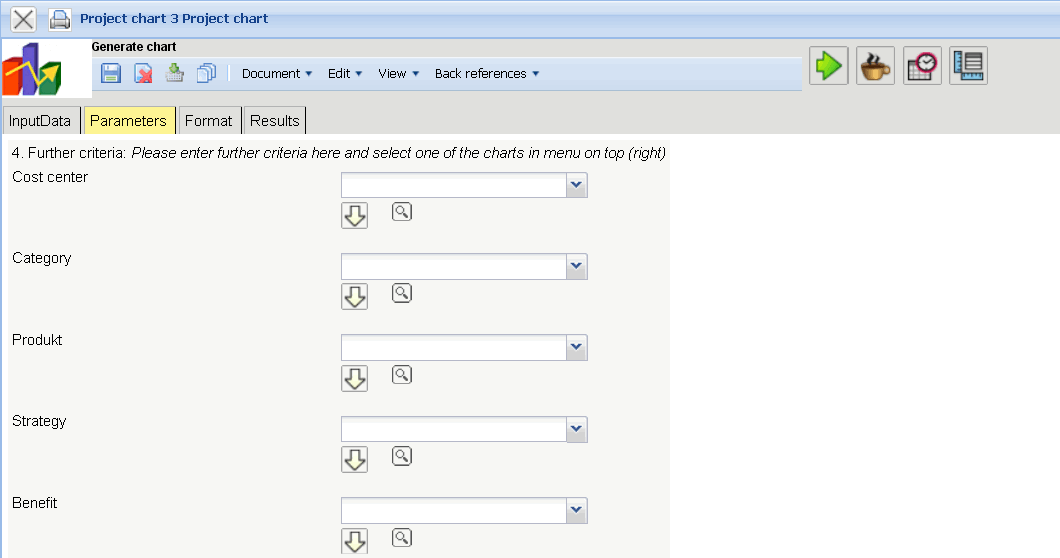This screenshot has height=558, width=1060.
Task: Click the ruler and list icon
Action: pyautogui.click(x=969, y=66)
